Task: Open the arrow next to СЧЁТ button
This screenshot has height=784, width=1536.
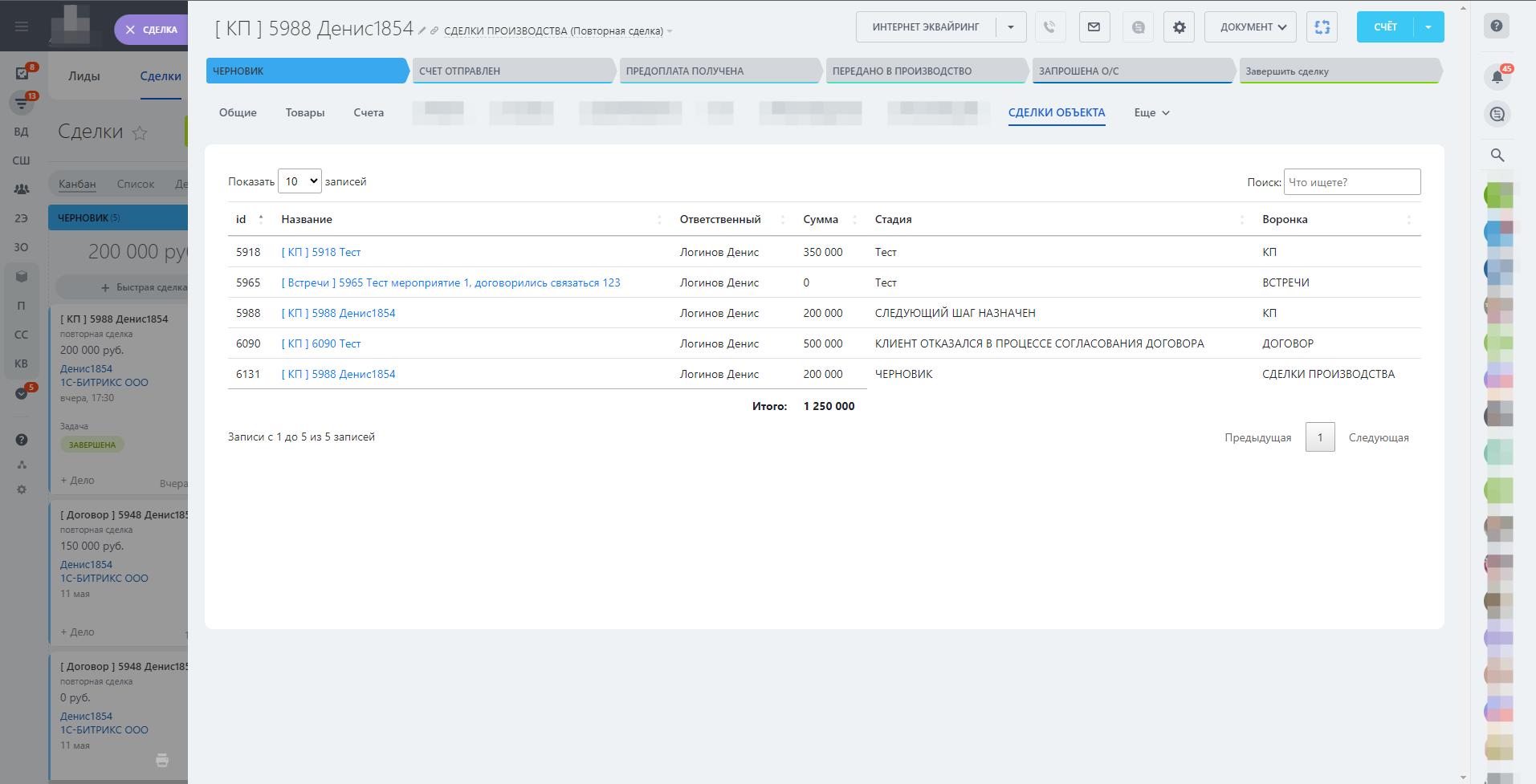Action: pyautogui.click(x=1428, y=26)
